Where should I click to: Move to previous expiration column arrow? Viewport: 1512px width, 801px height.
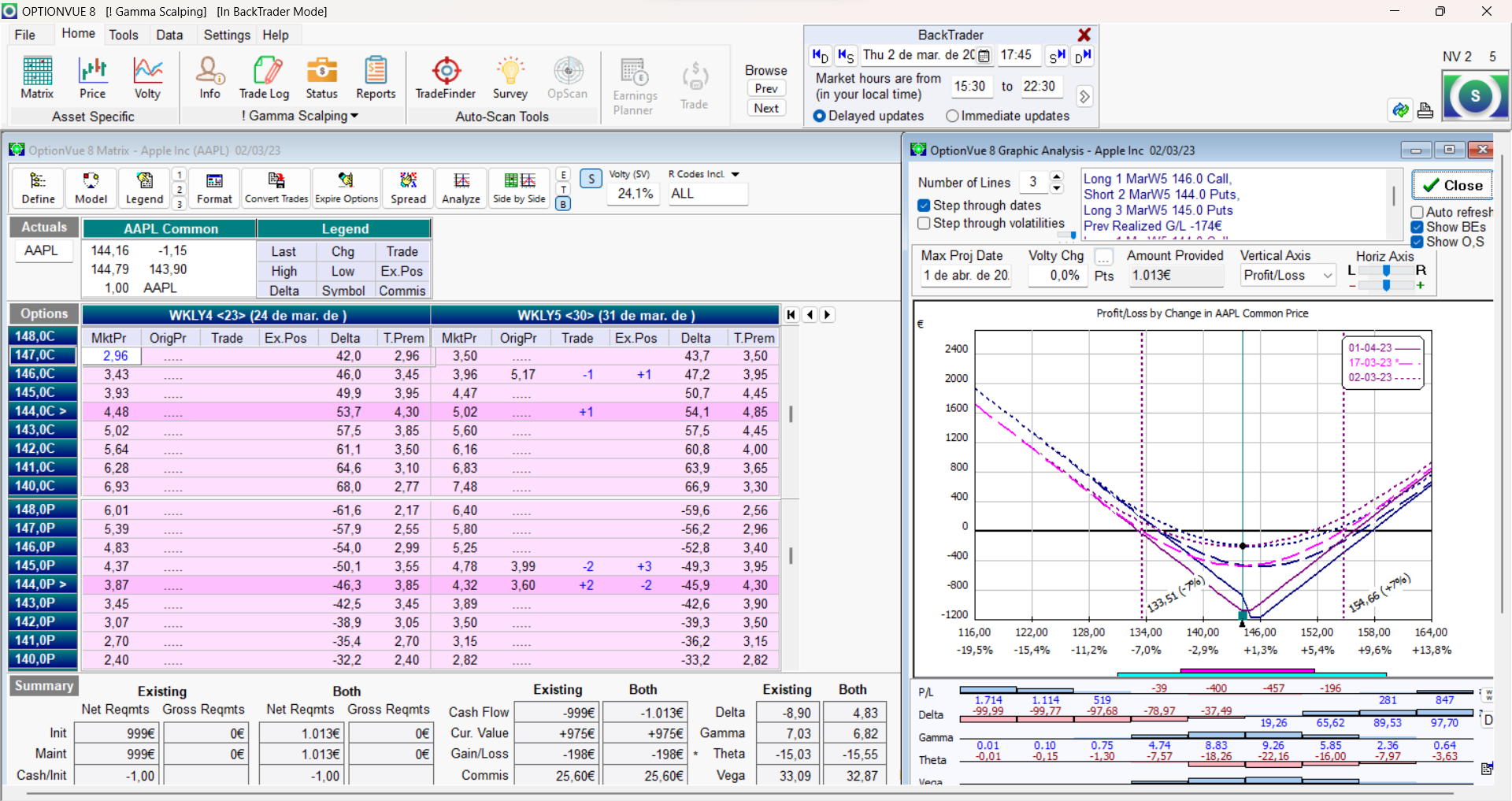pyautogui.click(x=810, y=315)
